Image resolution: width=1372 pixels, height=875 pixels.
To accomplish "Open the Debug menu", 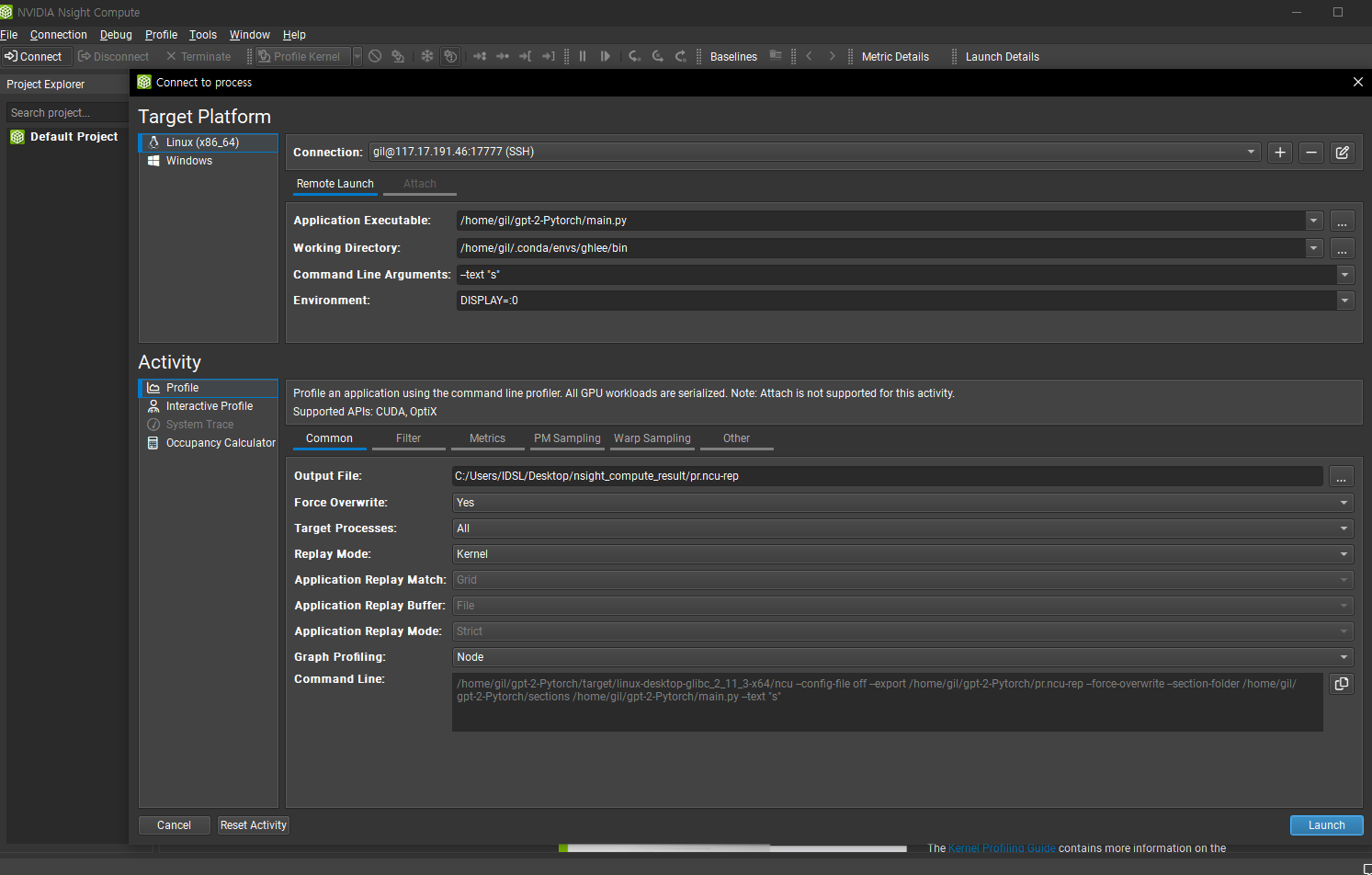I will point(116,35).
